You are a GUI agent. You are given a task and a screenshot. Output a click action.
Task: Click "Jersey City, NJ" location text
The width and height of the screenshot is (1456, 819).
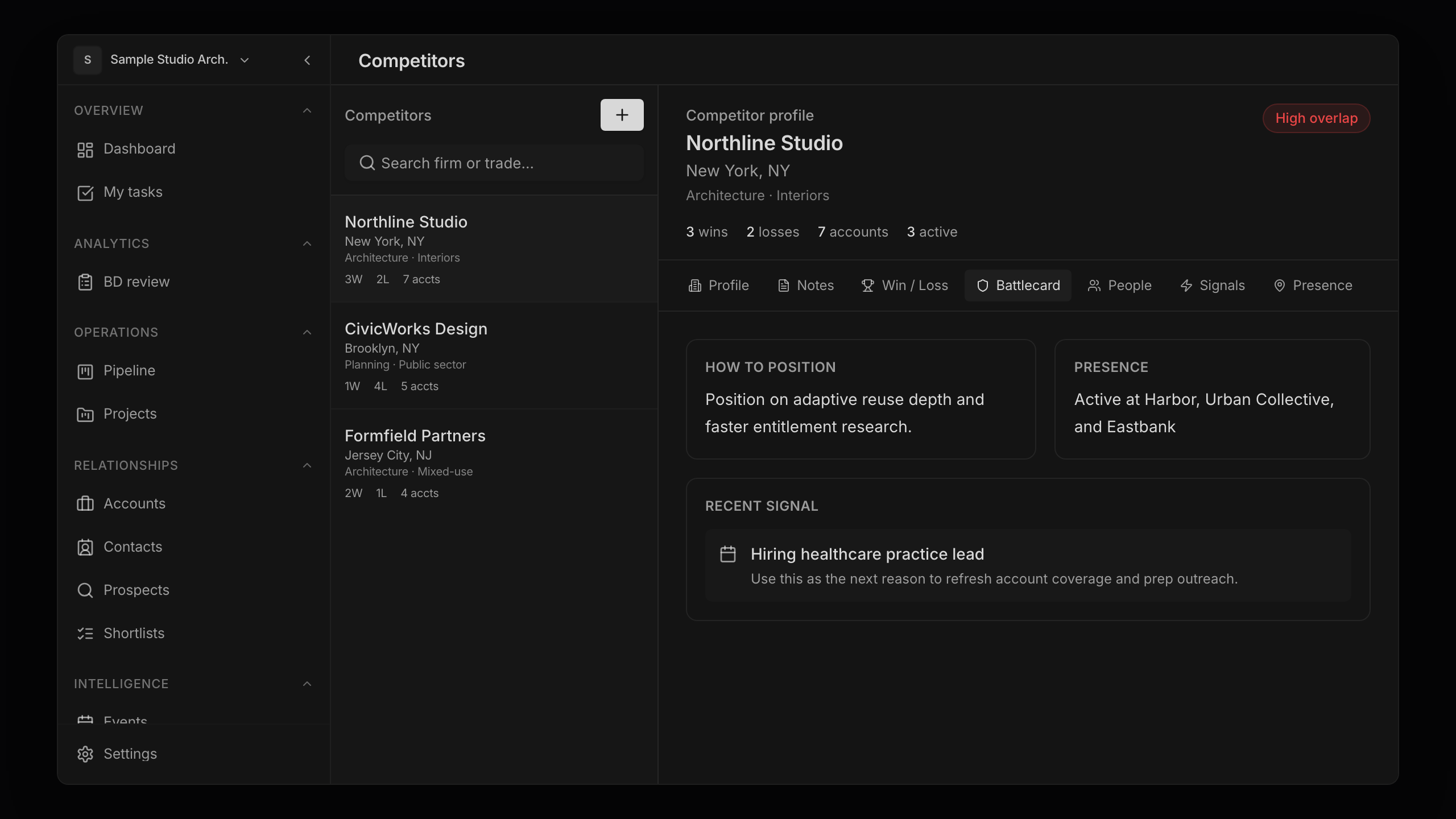[x=388, y=455]
